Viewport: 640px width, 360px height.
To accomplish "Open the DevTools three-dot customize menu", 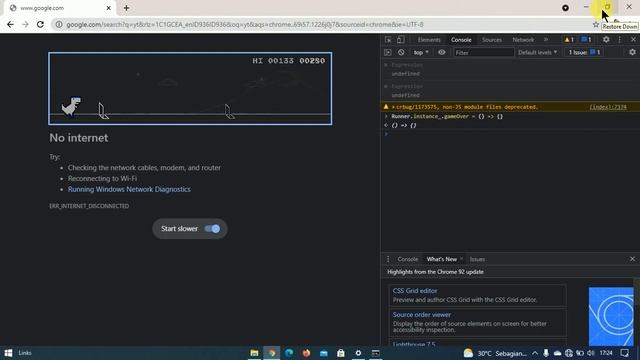I will coord(620,40).
